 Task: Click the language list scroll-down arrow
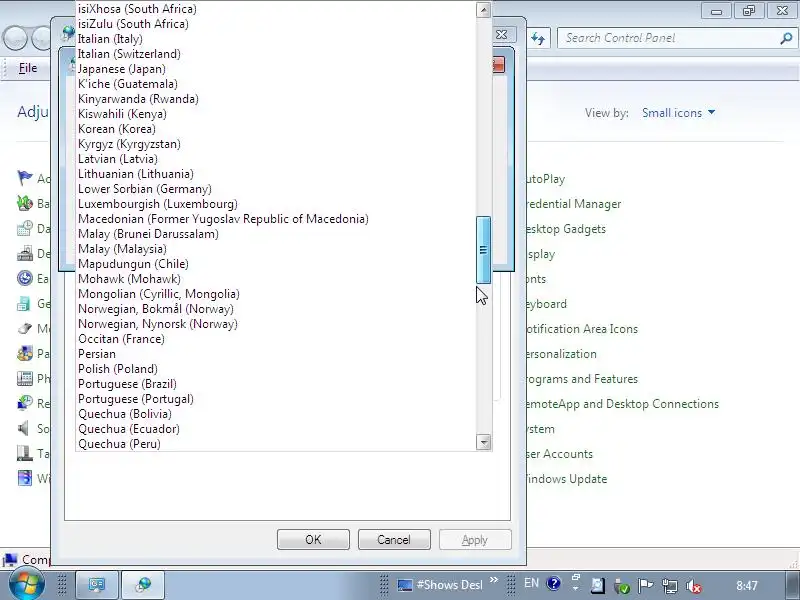tap(483, 442)
